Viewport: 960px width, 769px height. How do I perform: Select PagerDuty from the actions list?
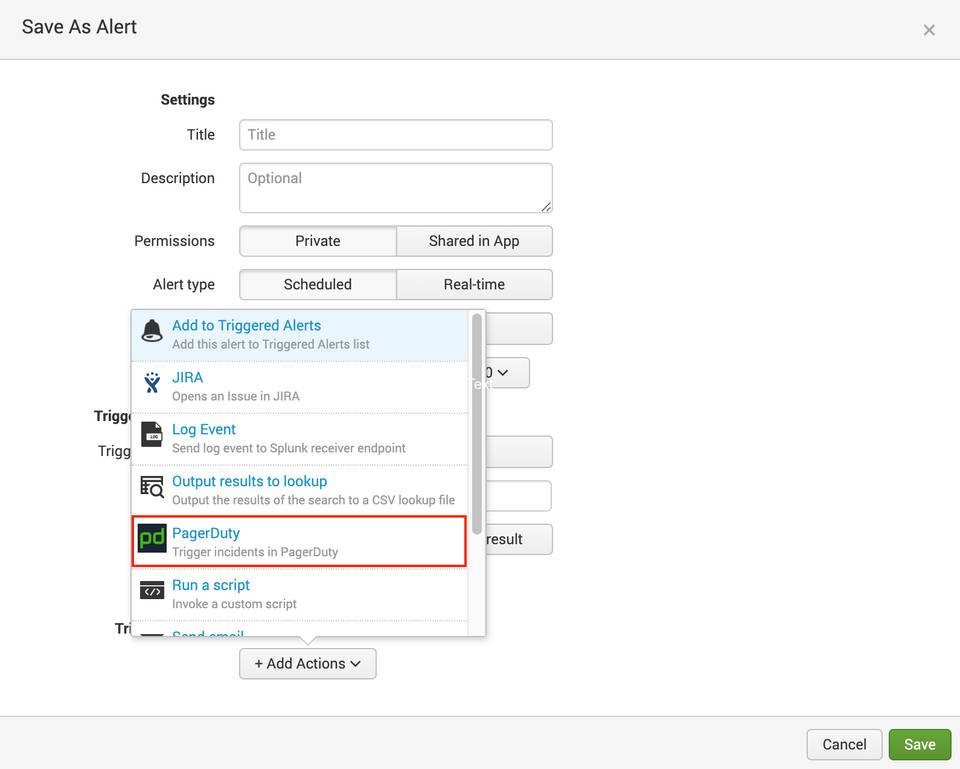[x=300, y=541]
